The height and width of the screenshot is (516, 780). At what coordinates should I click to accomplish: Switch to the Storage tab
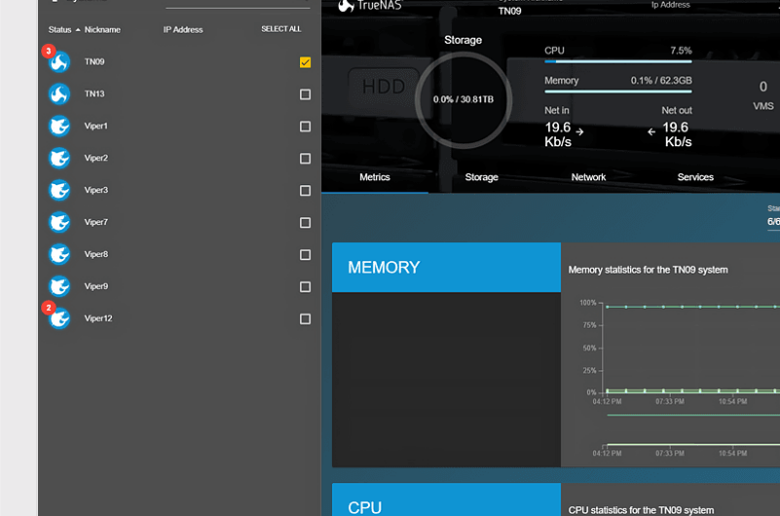[x=482, y=177]
